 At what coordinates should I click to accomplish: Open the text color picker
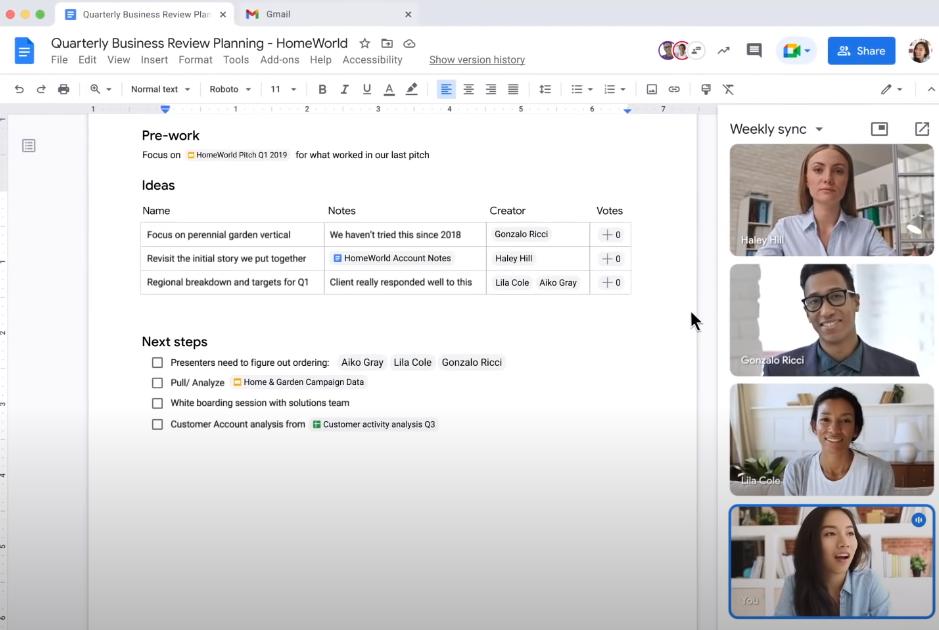(x=389, y=89)
